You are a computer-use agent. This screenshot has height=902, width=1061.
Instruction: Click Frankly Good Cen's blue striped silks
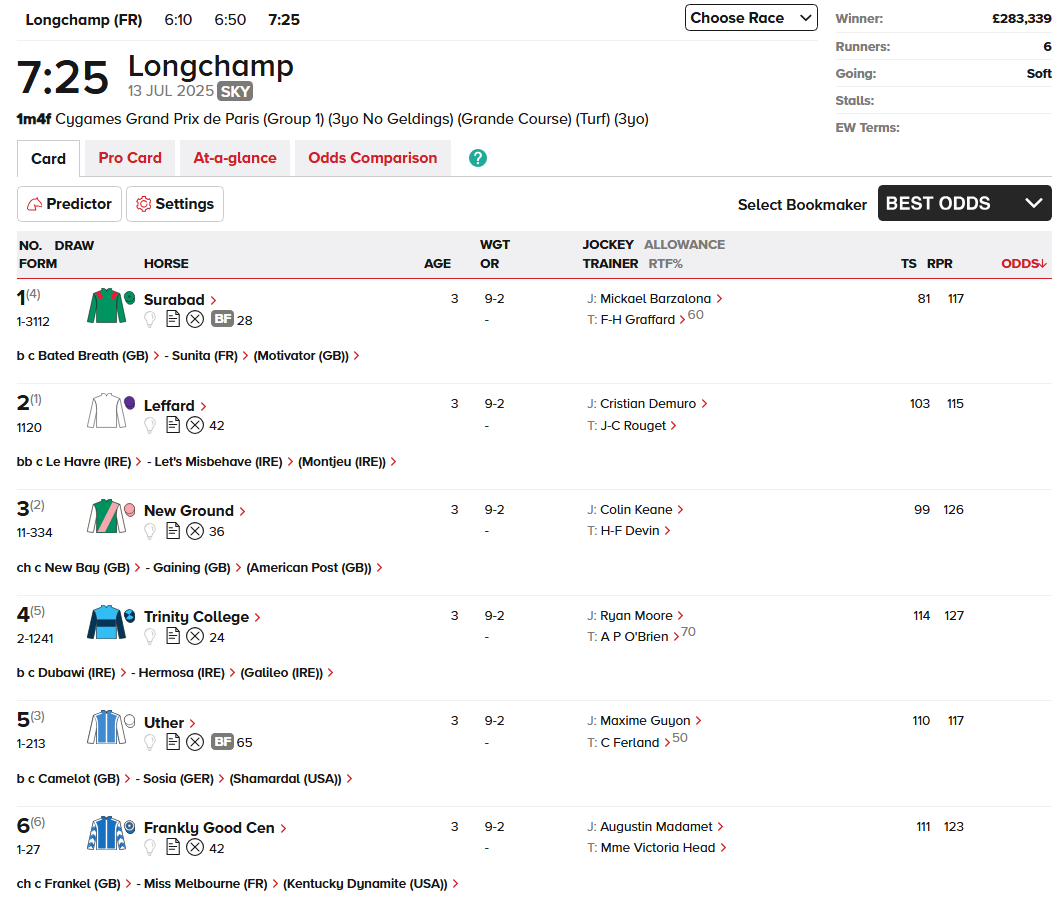click(107, 833)
